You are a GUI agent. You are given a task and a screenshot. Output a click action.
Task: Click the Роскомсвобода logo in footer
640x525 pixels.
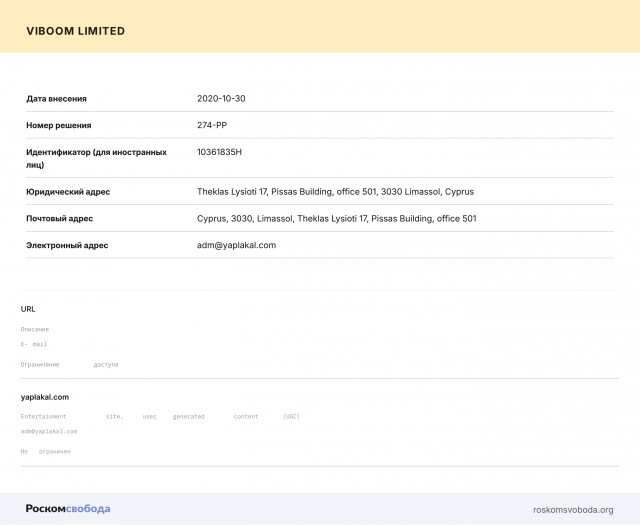pos(68,509)
